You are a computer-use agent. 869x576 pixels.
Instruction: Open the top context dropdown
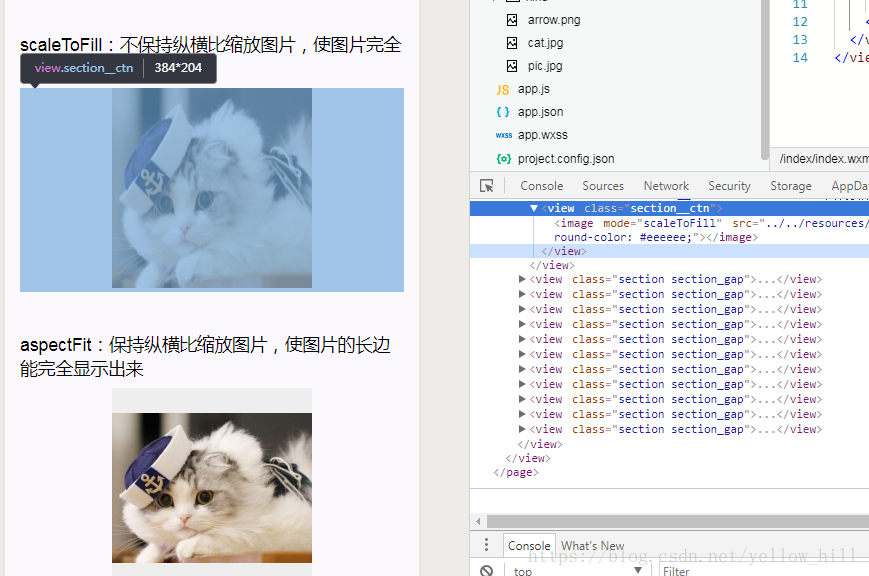click(x=578, y=570)
